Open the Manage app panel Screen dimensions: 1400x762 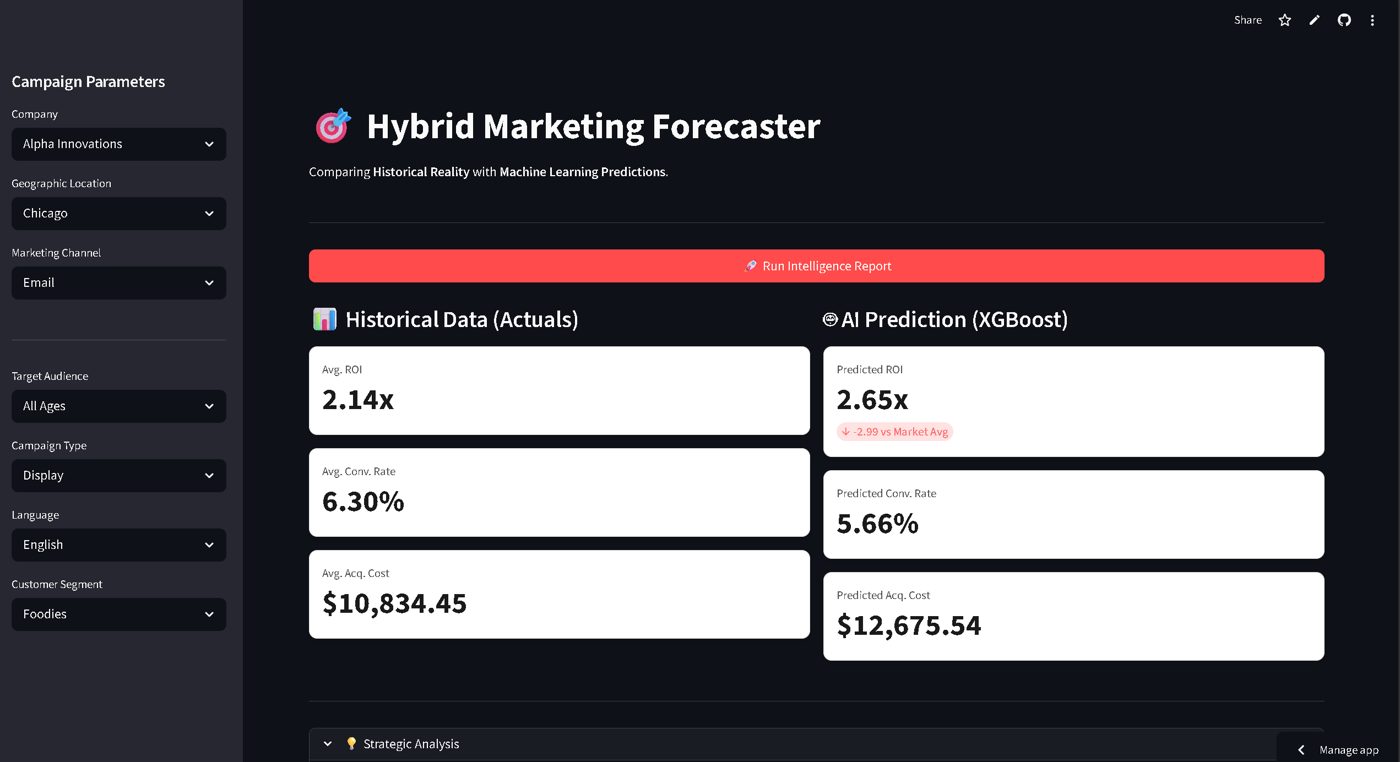point(1338,750)
